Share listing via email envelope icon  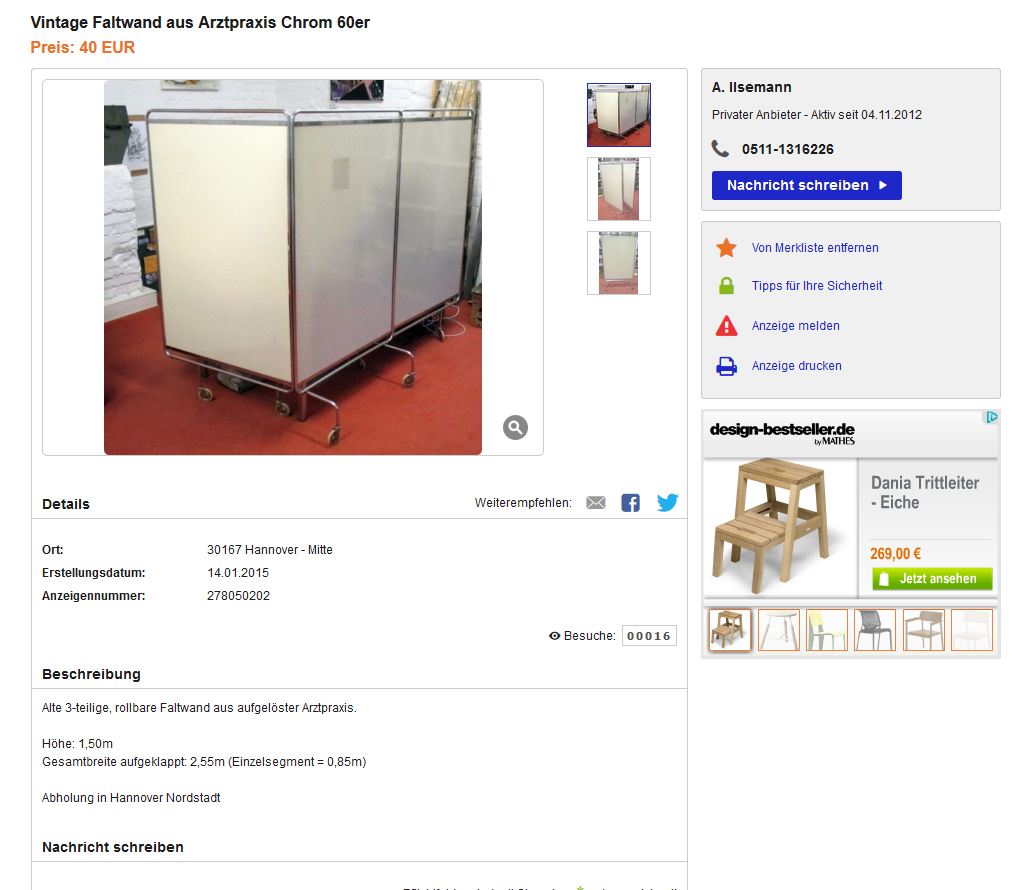[x=596, y=503]
